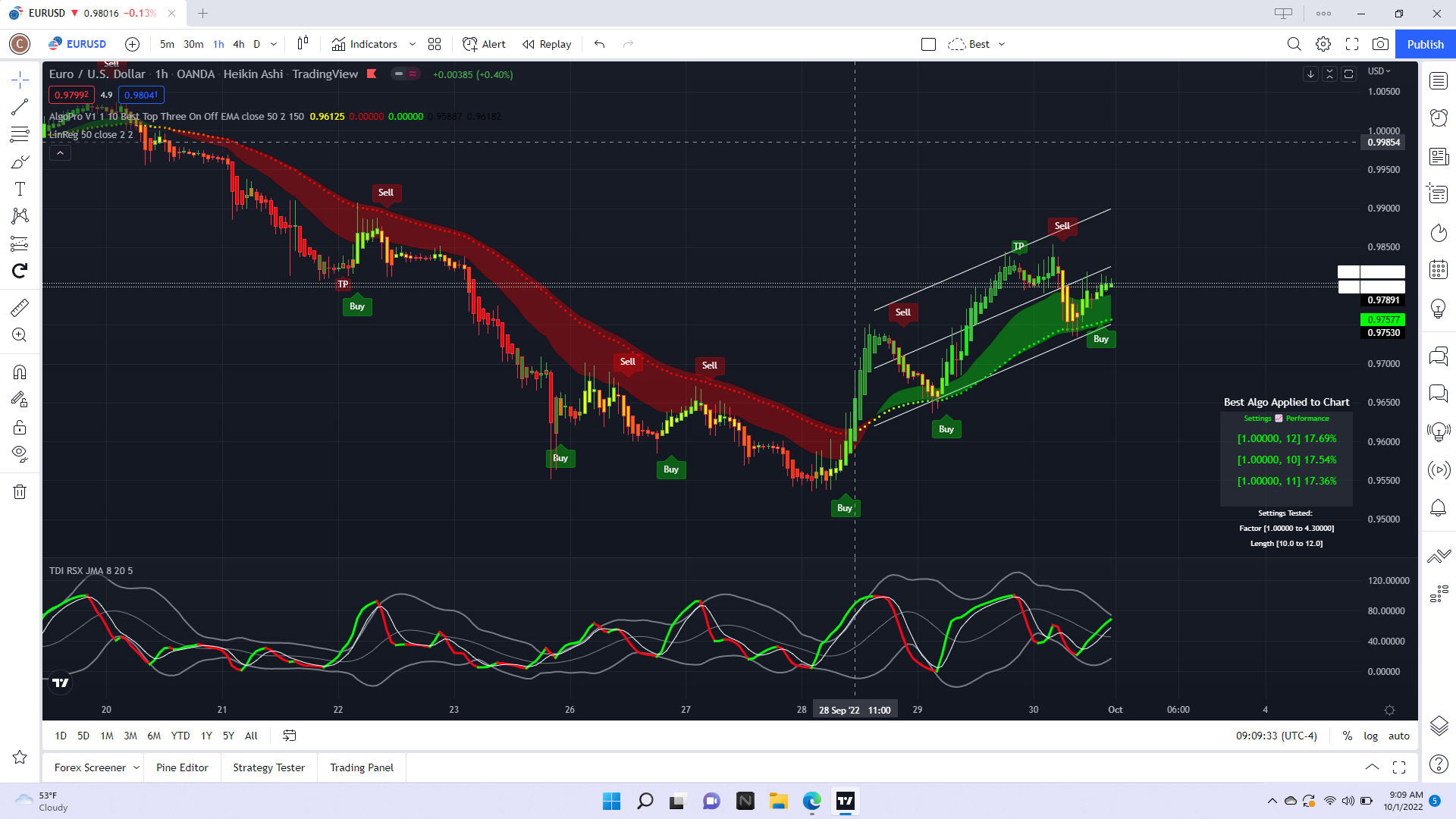Select the trend line drawing tool
1456x819 pixels.
tap(20, 107)
